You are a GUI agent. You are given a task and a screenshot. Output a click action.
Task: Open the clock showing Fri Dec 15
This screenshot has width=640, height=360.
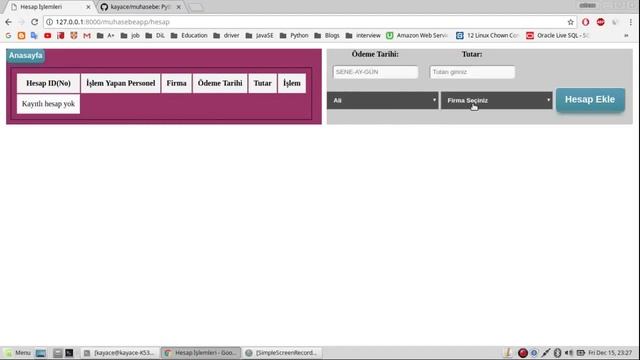pyautogui.click(x=610, y=353)
